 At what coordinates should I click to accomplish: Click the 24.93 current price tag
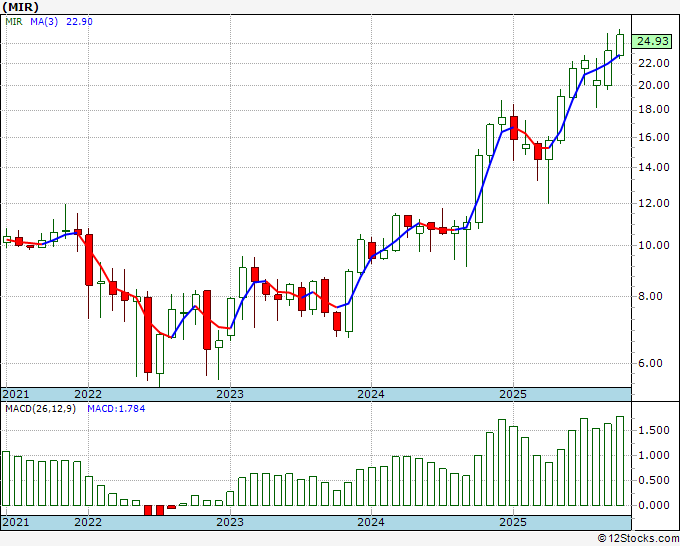click(653, 41)
